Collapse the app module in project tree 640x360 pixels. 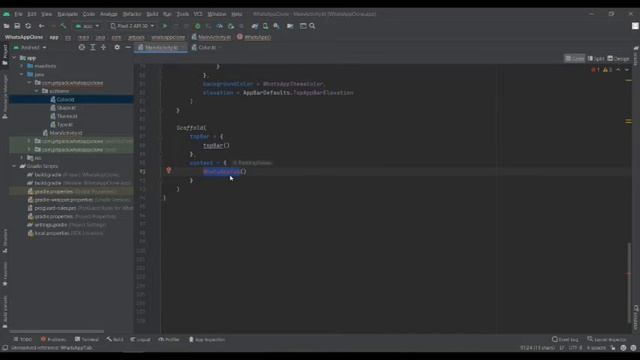click(x=15, y=58)
